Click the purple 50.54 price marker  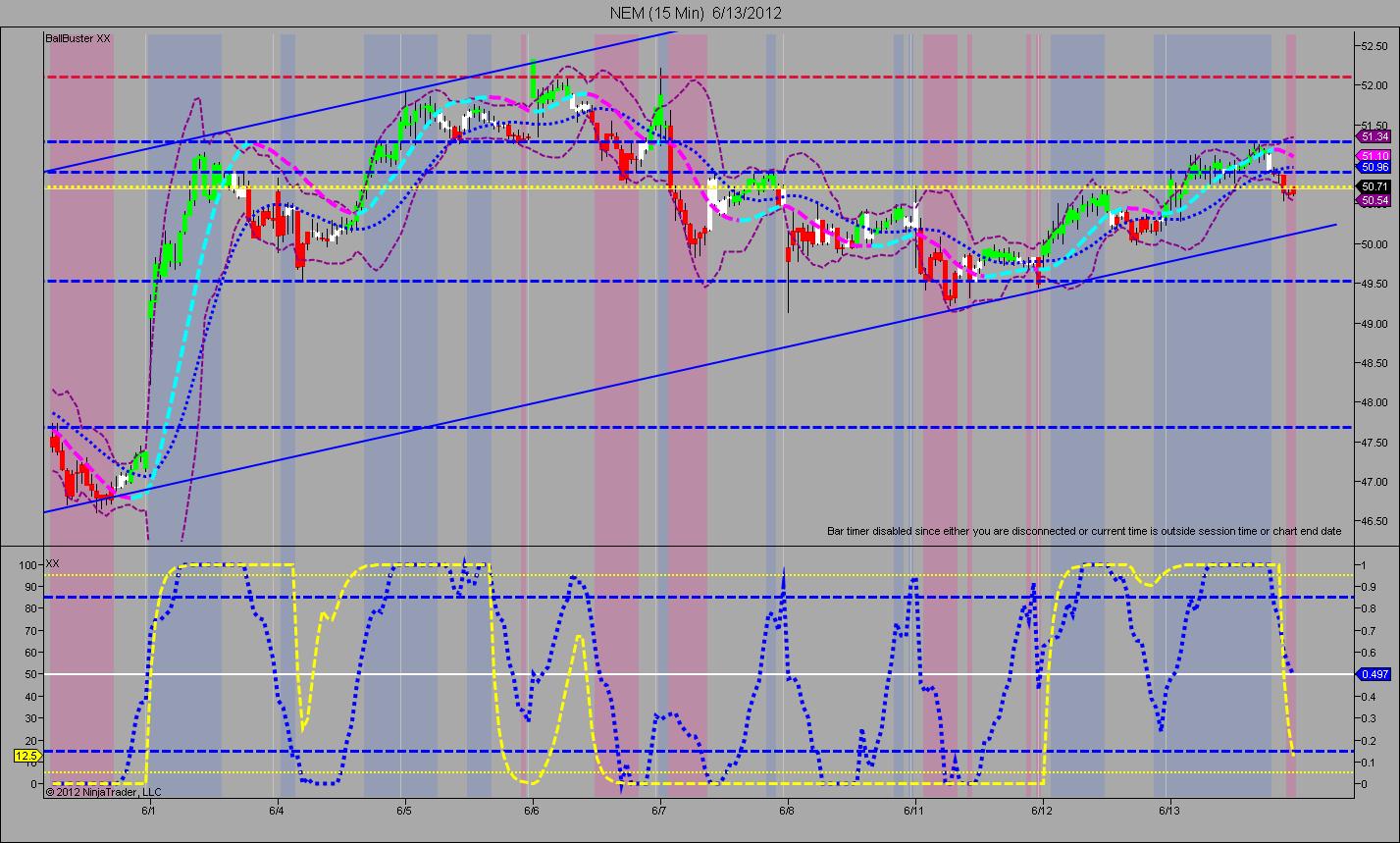[1374, 200]
